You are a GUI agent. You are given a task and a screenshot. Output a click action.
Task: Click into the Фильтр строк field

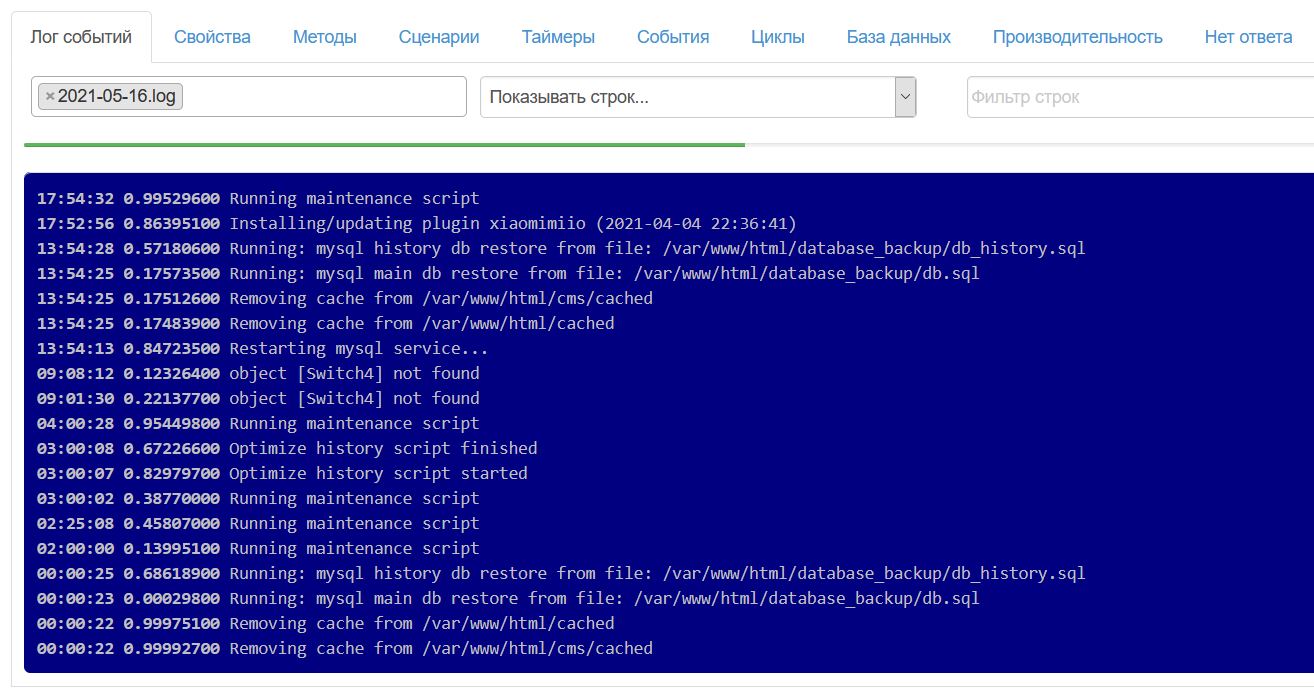[1138, 97]
